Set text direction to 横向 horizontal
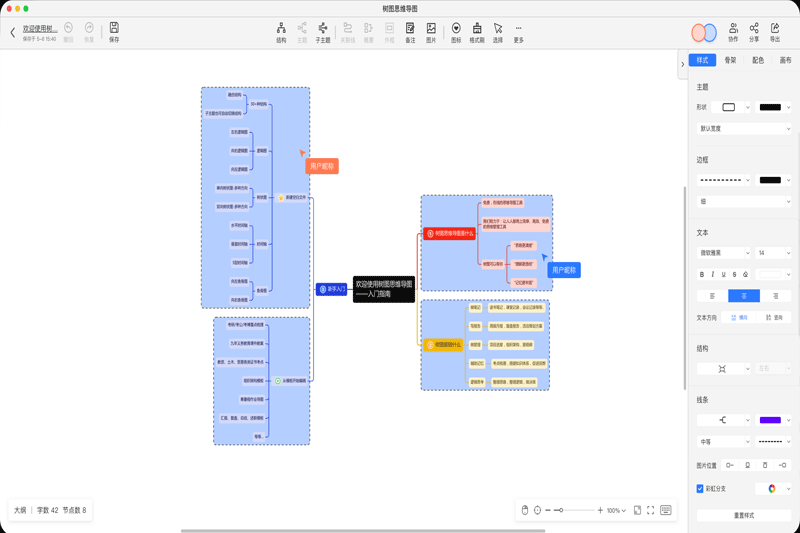 (x=739, y=317)
